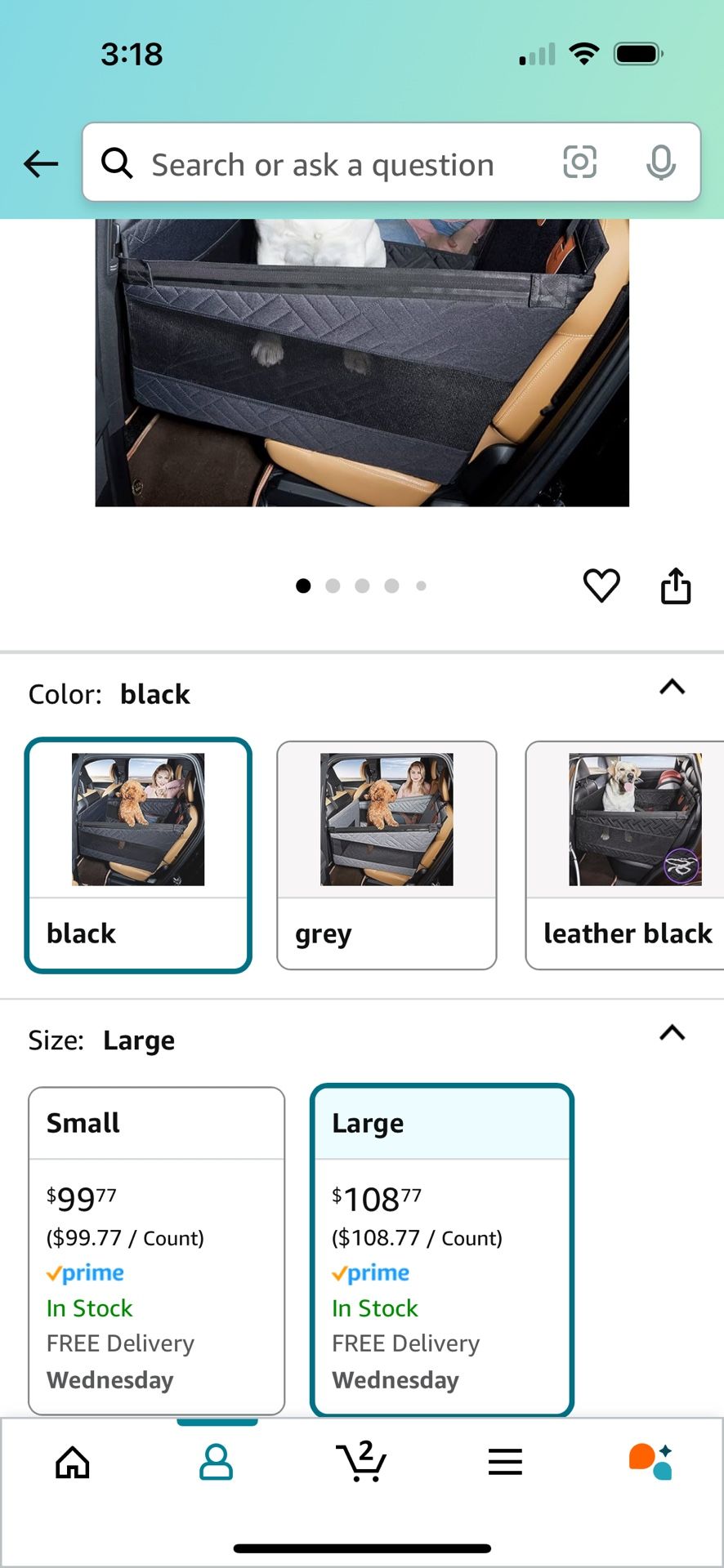
Task: Open the main product image
Action: (362, 363)
